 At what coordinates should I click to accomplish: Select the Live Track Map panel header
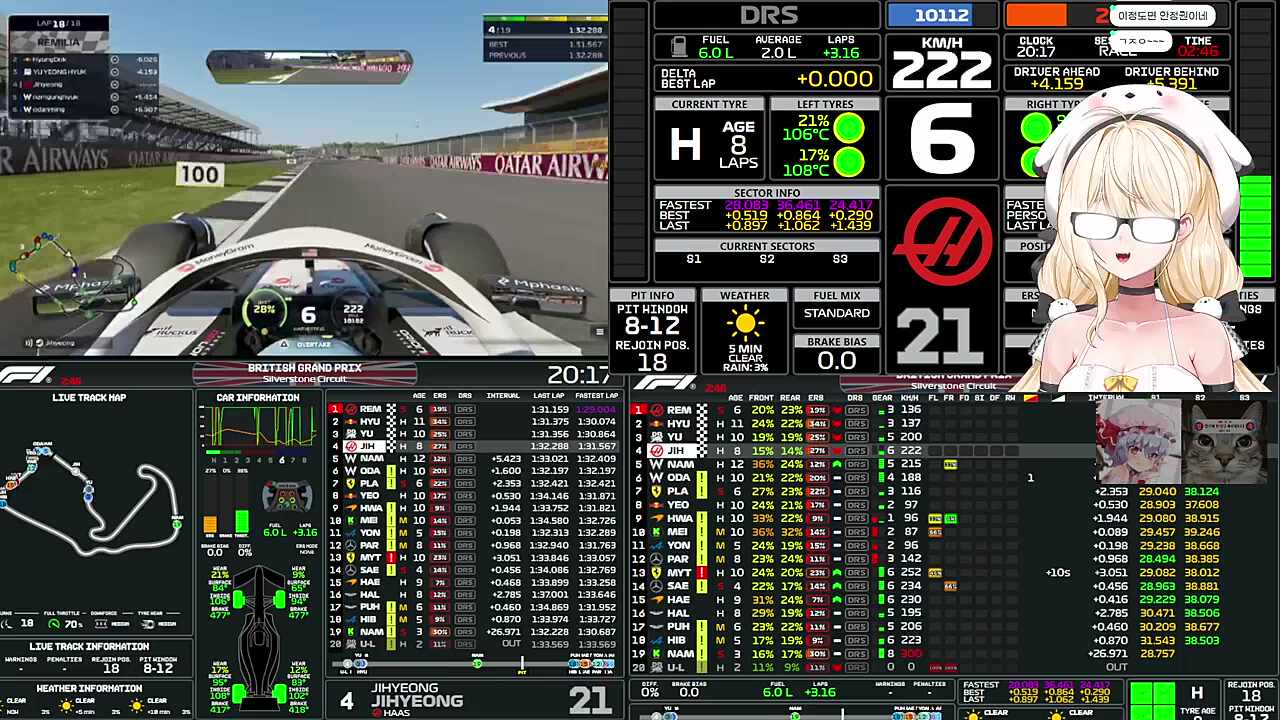(x=89, y=398)
